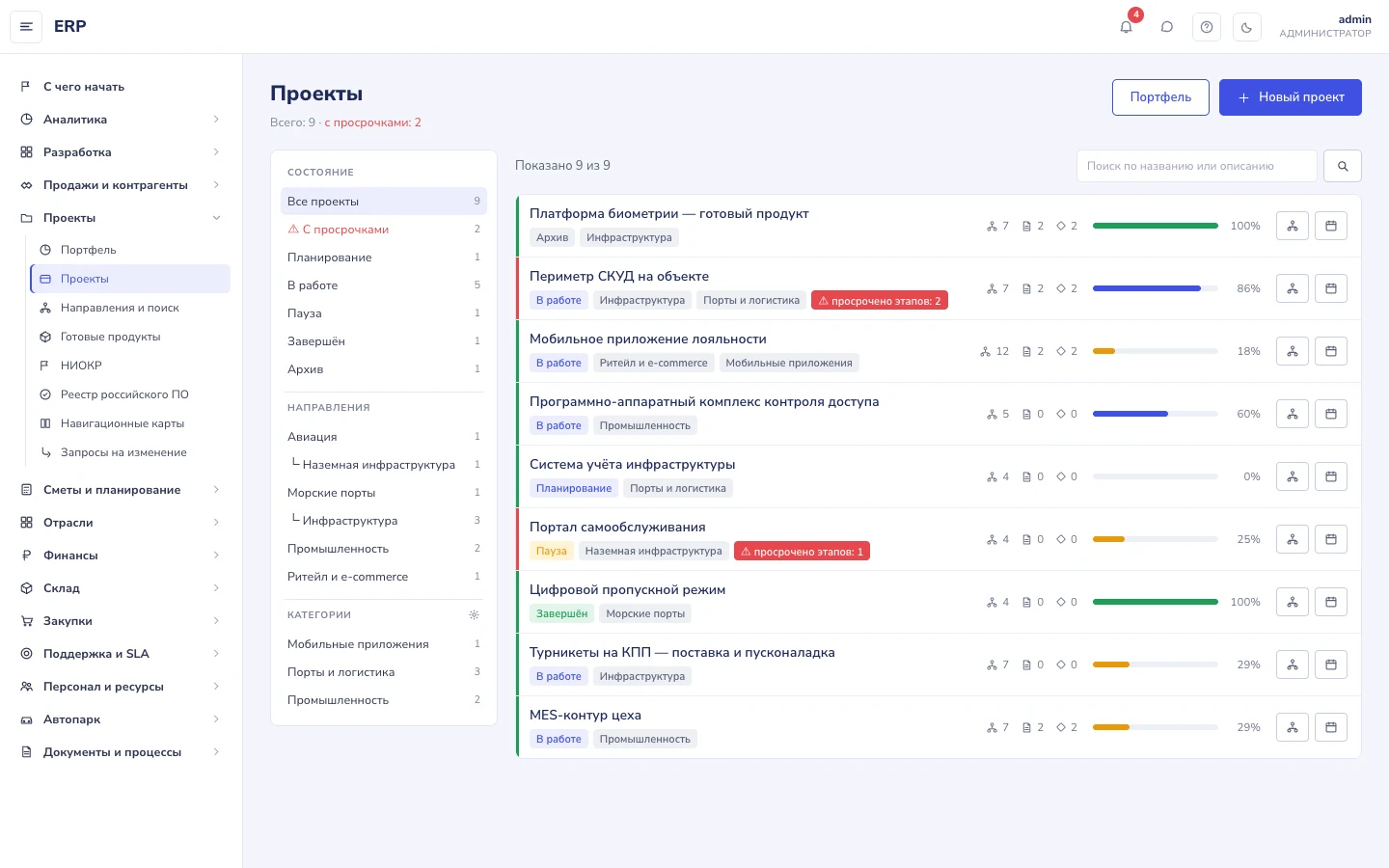Open Готовые продукты sidebar item
Image resolution: width=1389 pixels, height=868 pixels.
[130, 337]
